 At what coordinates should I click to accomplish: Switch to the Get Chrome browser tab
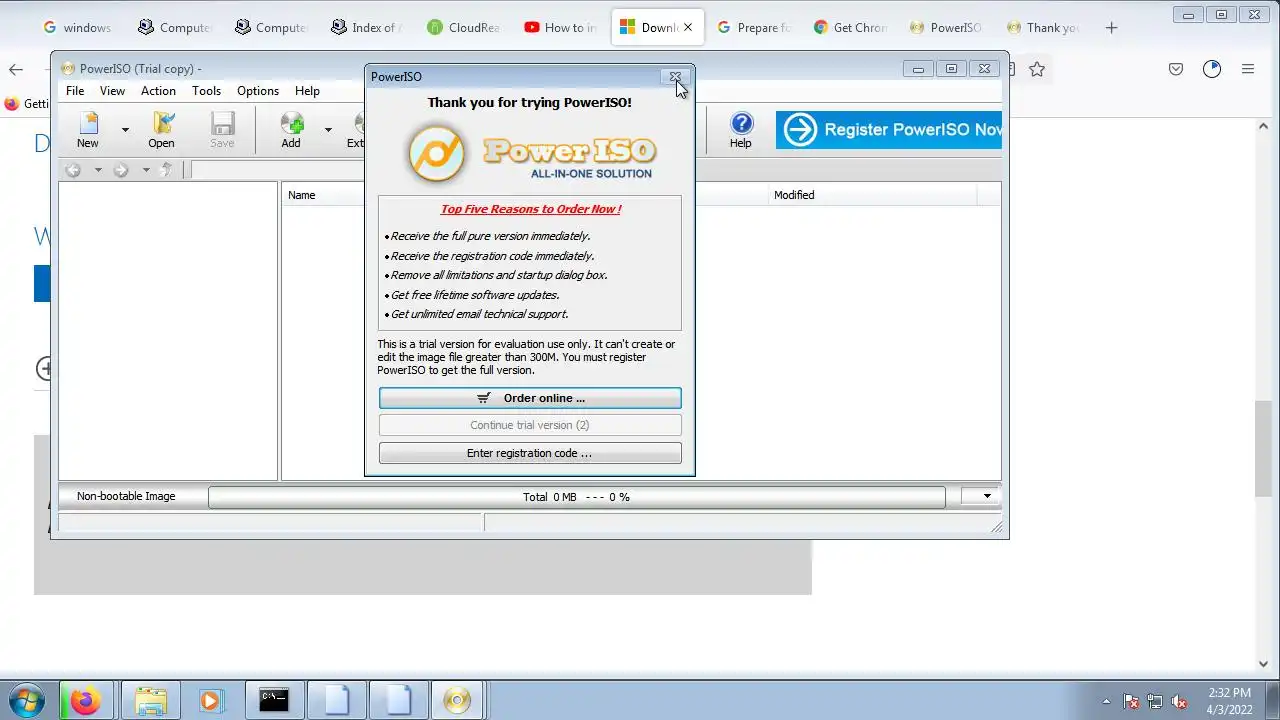(850, 27)
